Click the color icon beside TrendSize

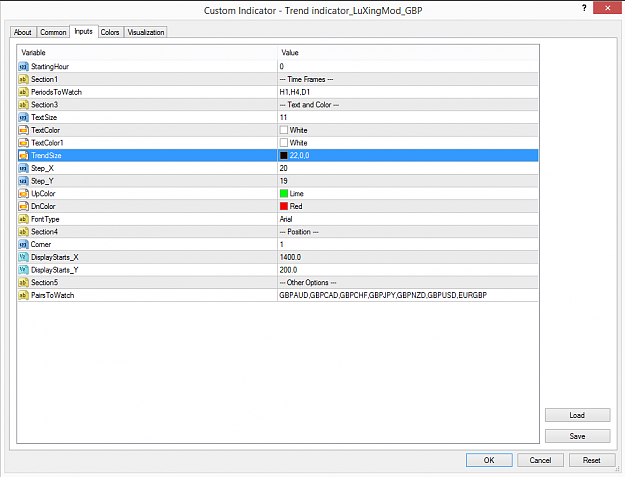(x=24, y=155)
